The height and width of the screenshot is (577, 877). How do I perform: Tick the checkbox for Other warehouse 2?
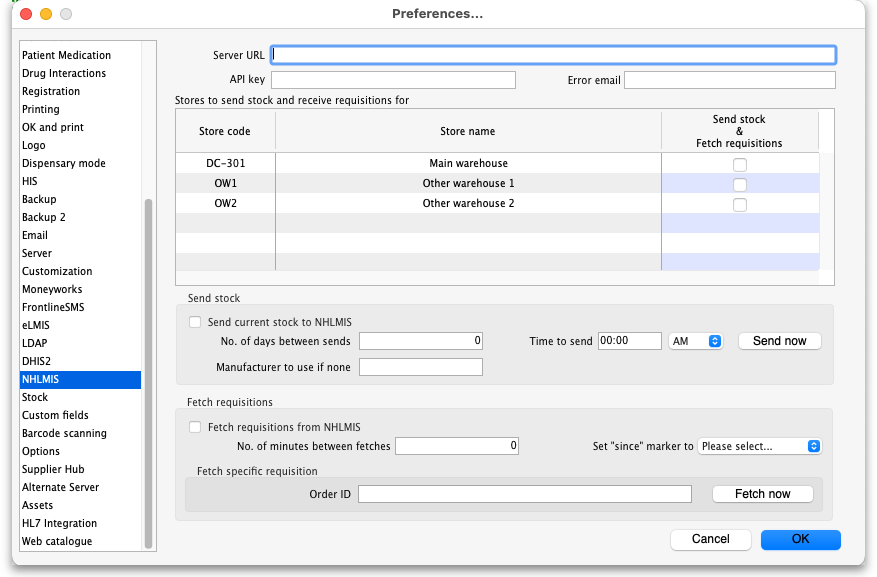(x=740, y=204)
